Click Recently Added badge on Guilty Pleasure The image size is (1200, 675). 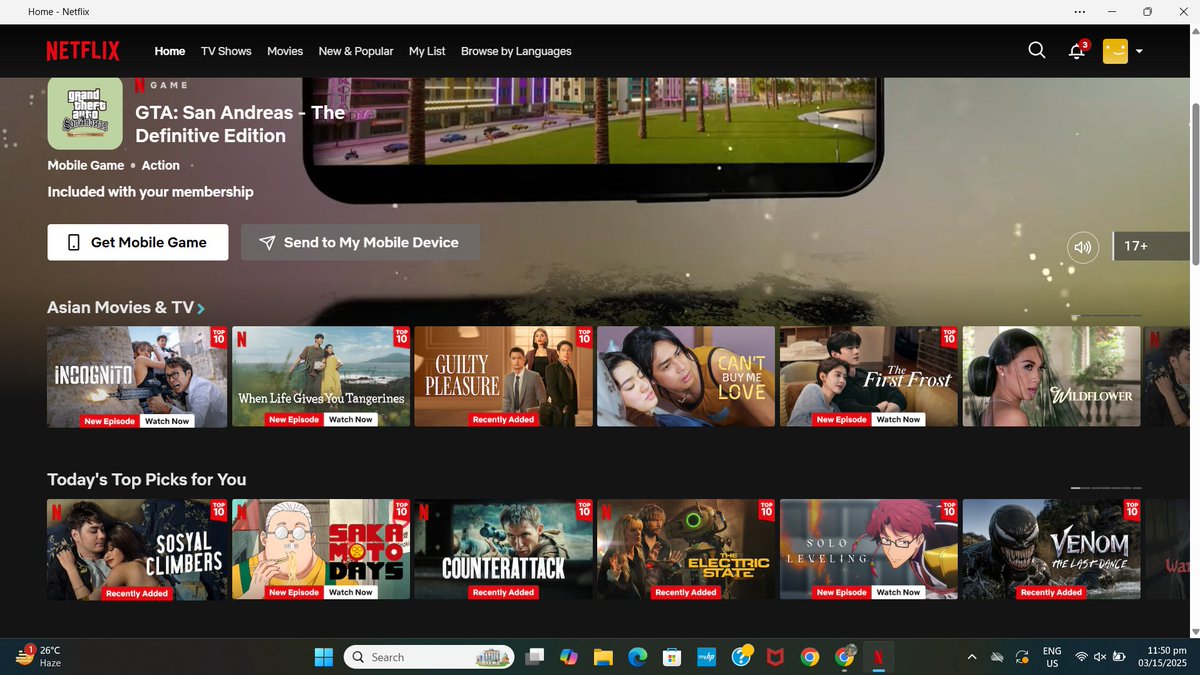pos(503,420)
